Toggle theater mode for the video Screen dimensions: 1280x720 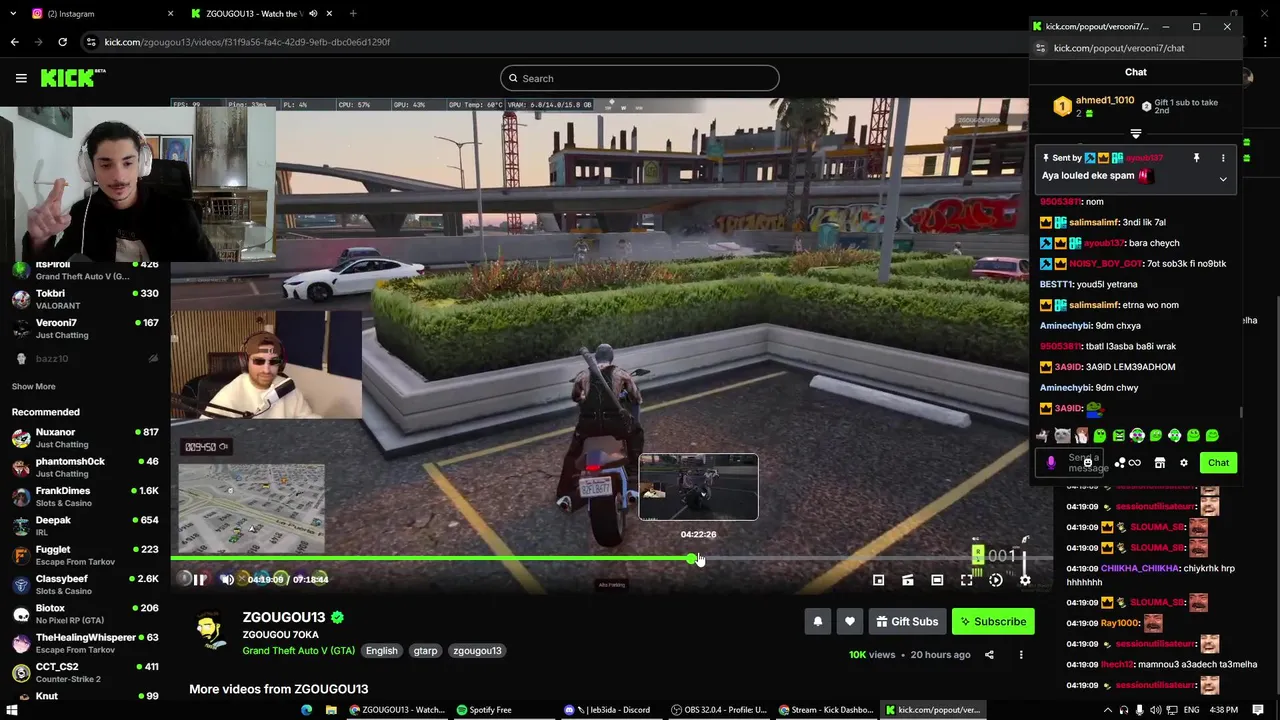click(x=937, y=580)
